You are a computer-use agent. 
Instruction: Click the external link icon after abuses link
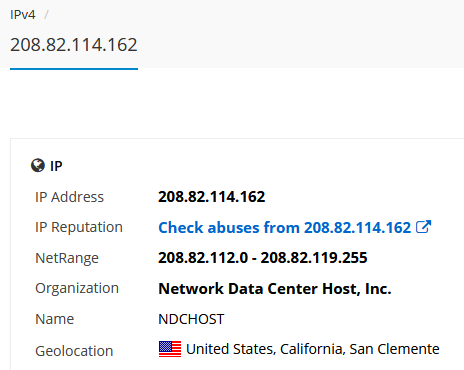[x=423, y=227]
